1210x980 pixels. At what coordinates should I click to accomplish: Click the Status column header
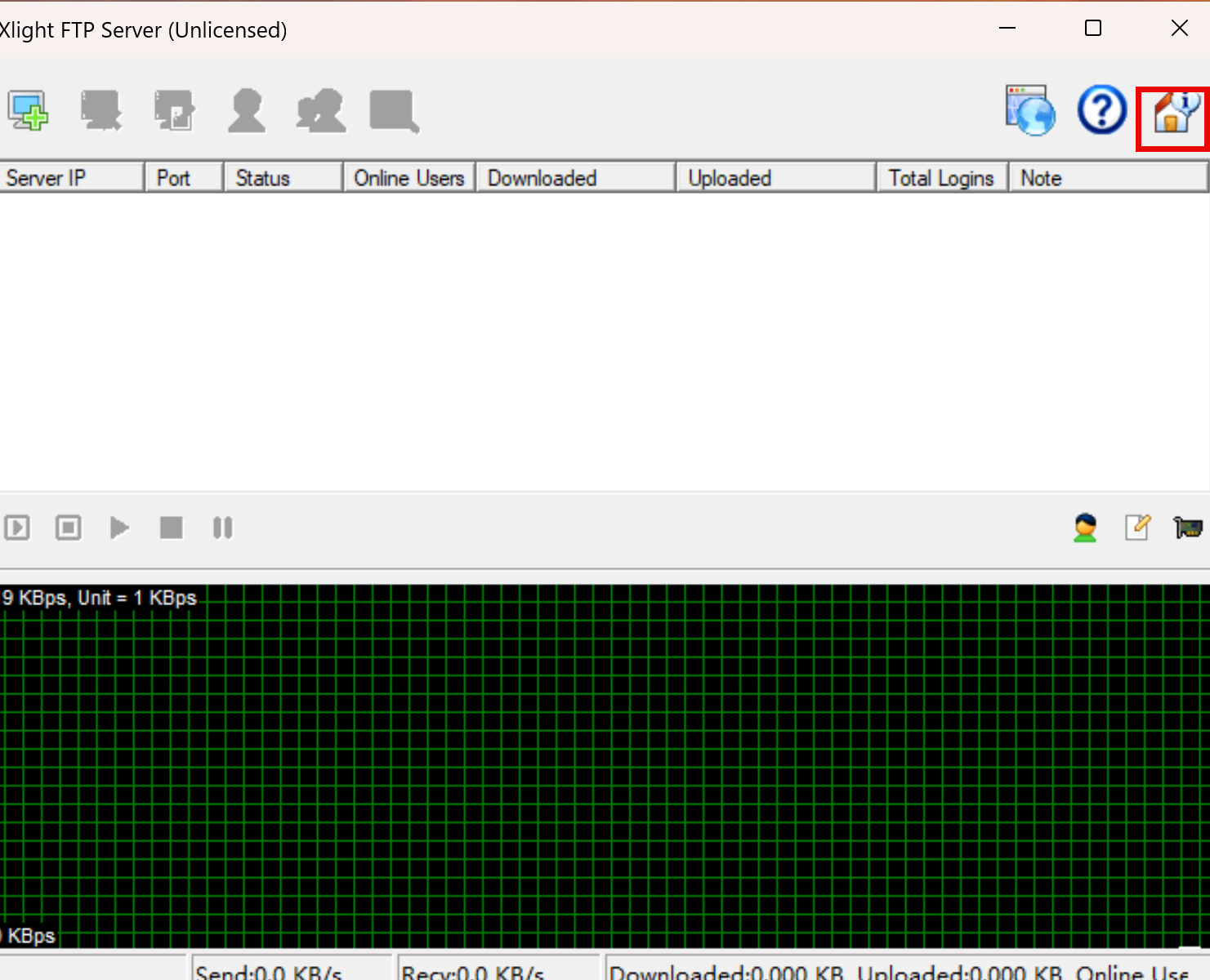(x=282, y=178)
